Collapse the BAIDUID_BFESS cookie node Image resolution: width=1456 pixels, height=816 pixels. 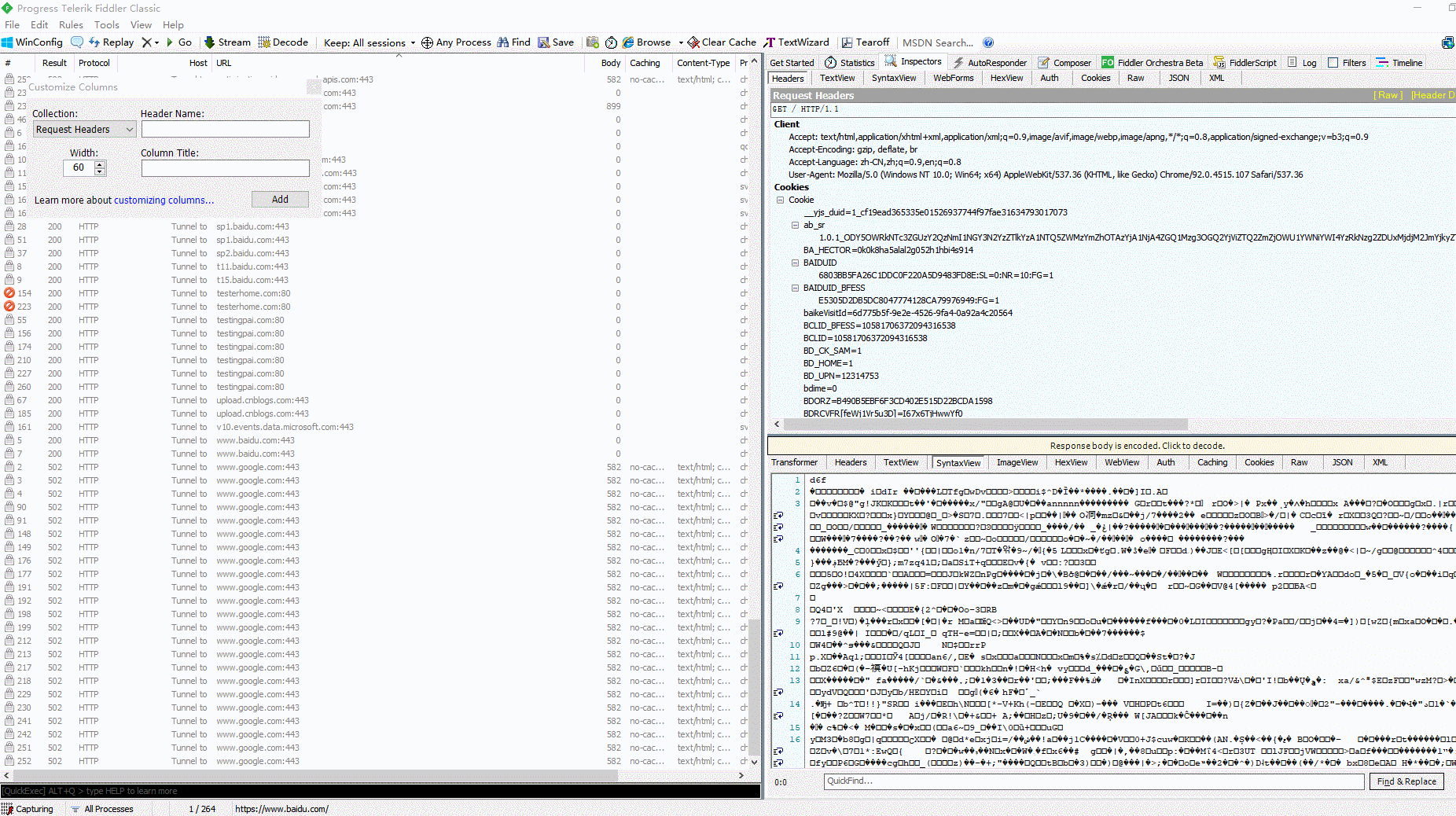(795, 288)
